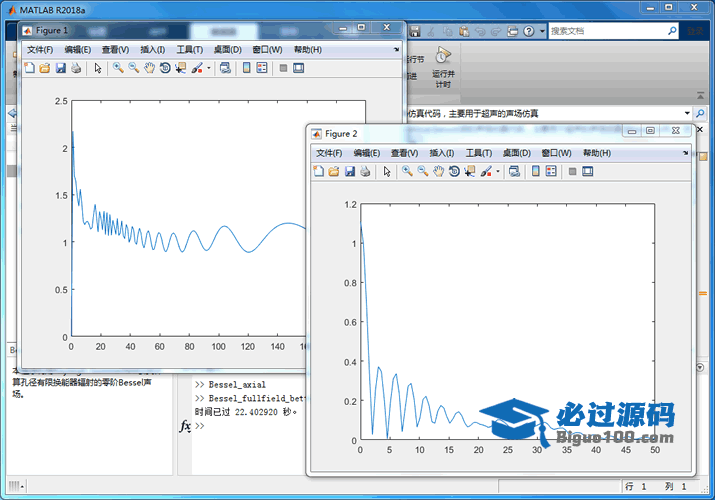
Task: Click Open File icon in Figure 2 toolbar
Action: [x=334, y=171]
